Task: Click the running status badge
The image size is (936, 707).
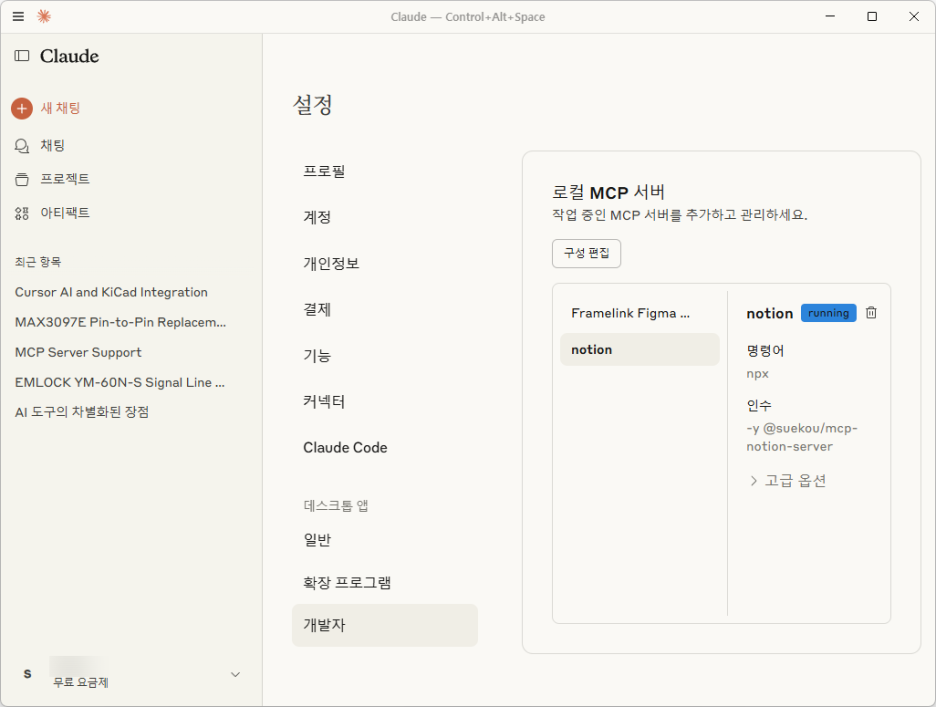Action: click(x=829, y=313)
